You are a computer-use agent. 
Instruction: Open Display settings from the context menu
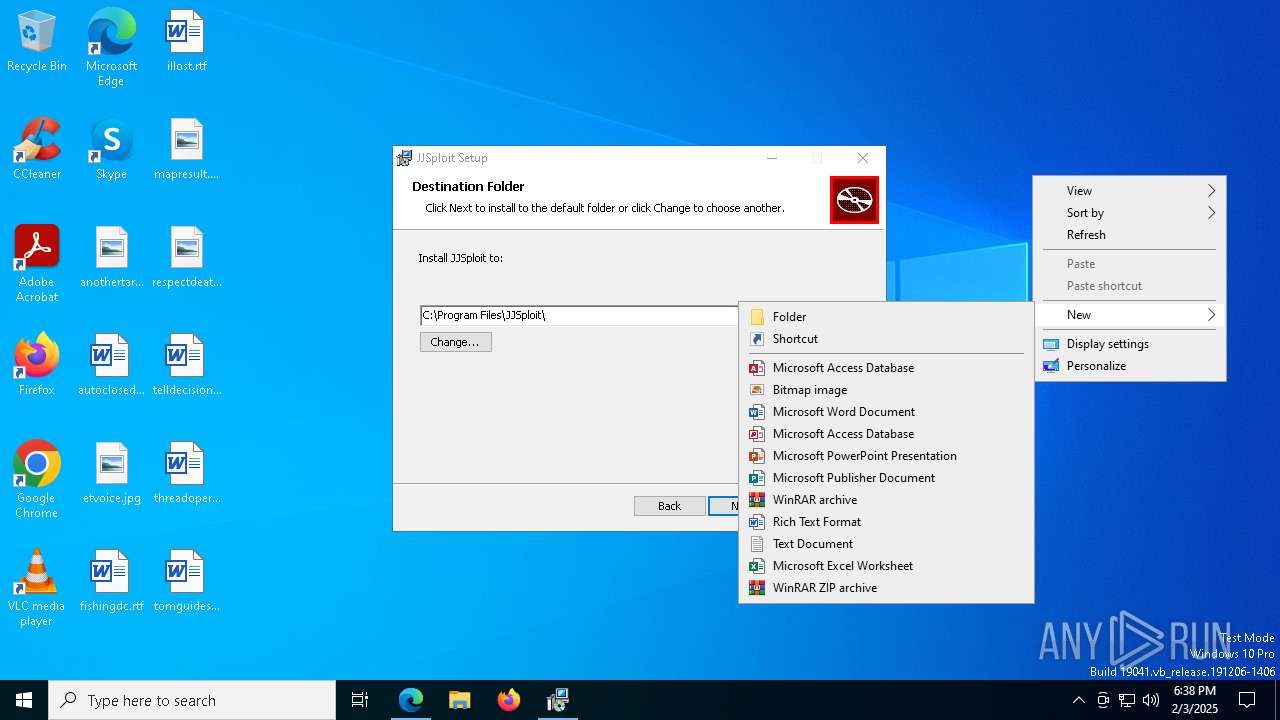(x=1130, y=344)
